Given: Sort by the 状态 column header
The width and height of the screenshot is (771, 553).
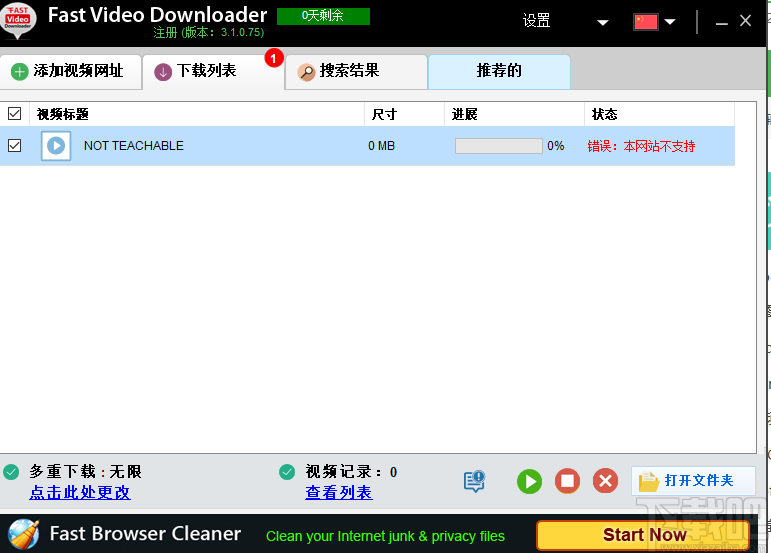Looking at the screenshot, I should (x=659, y=114).
